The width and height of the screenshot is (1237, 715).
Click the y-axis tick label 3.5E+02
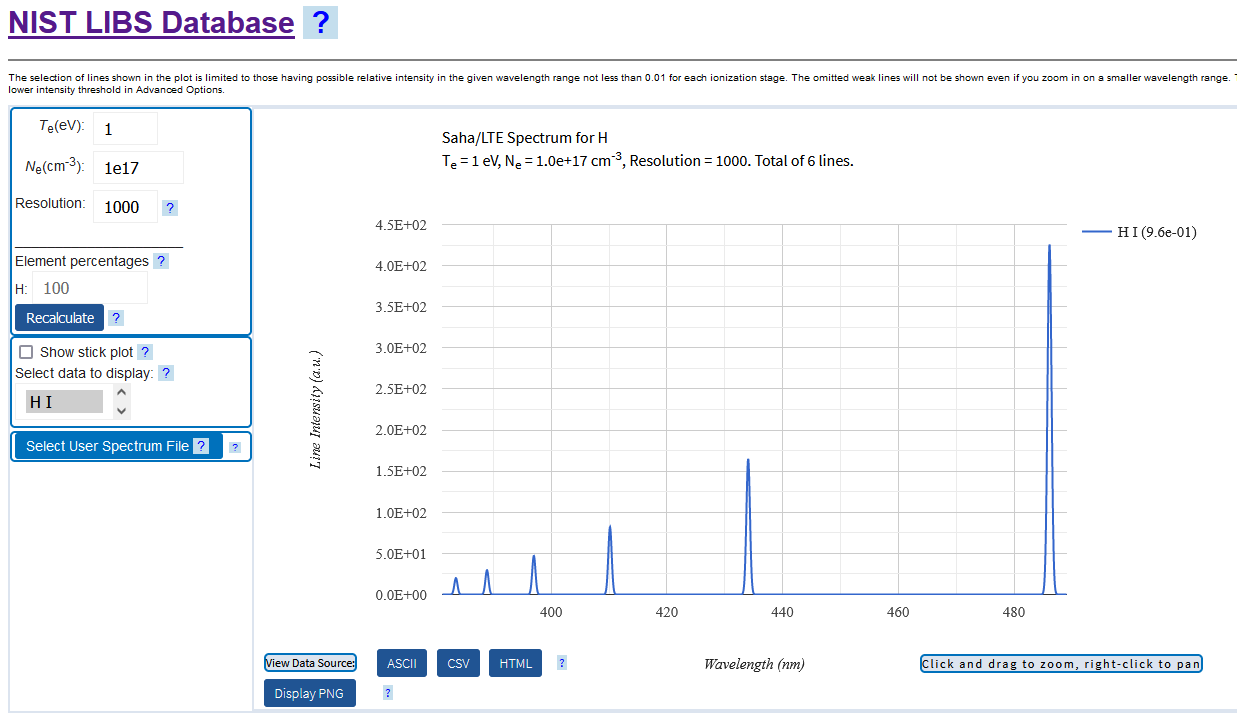tap(401, 307)
